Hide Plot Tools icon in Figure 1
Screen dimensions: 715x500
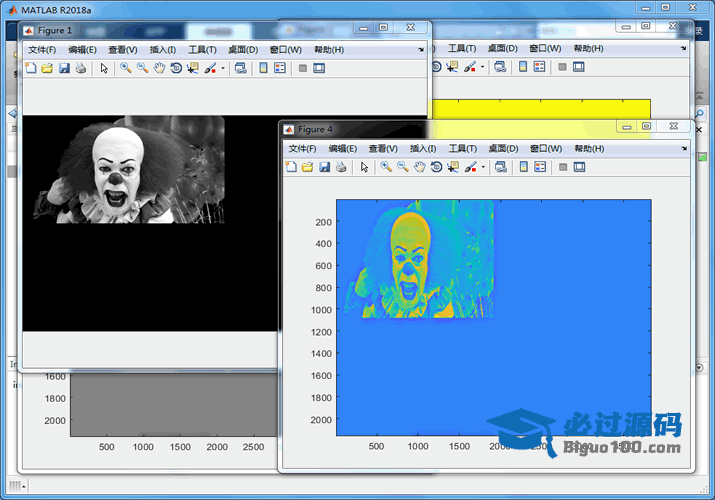(302, 68)
